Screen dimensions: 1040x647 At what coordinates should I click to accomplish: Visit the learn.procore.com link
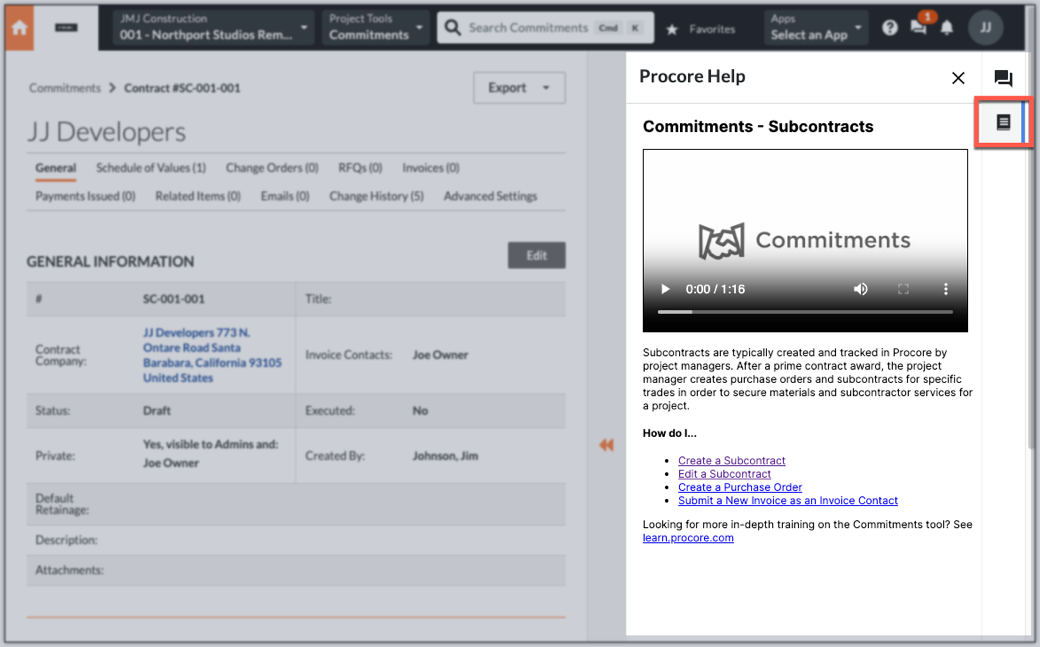(688, 538)
